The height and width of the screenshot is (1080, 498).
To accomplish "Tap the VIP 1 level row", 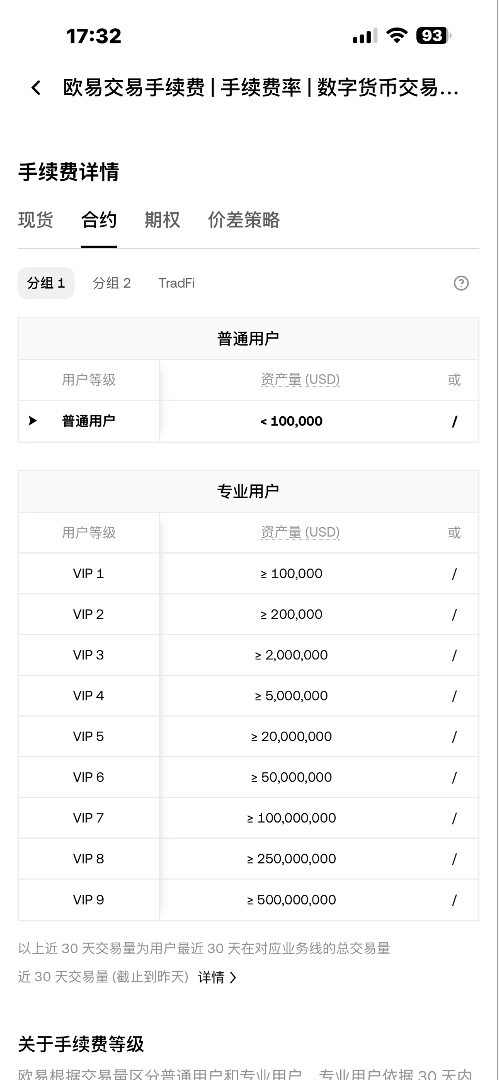I will (x=248, y=573).
